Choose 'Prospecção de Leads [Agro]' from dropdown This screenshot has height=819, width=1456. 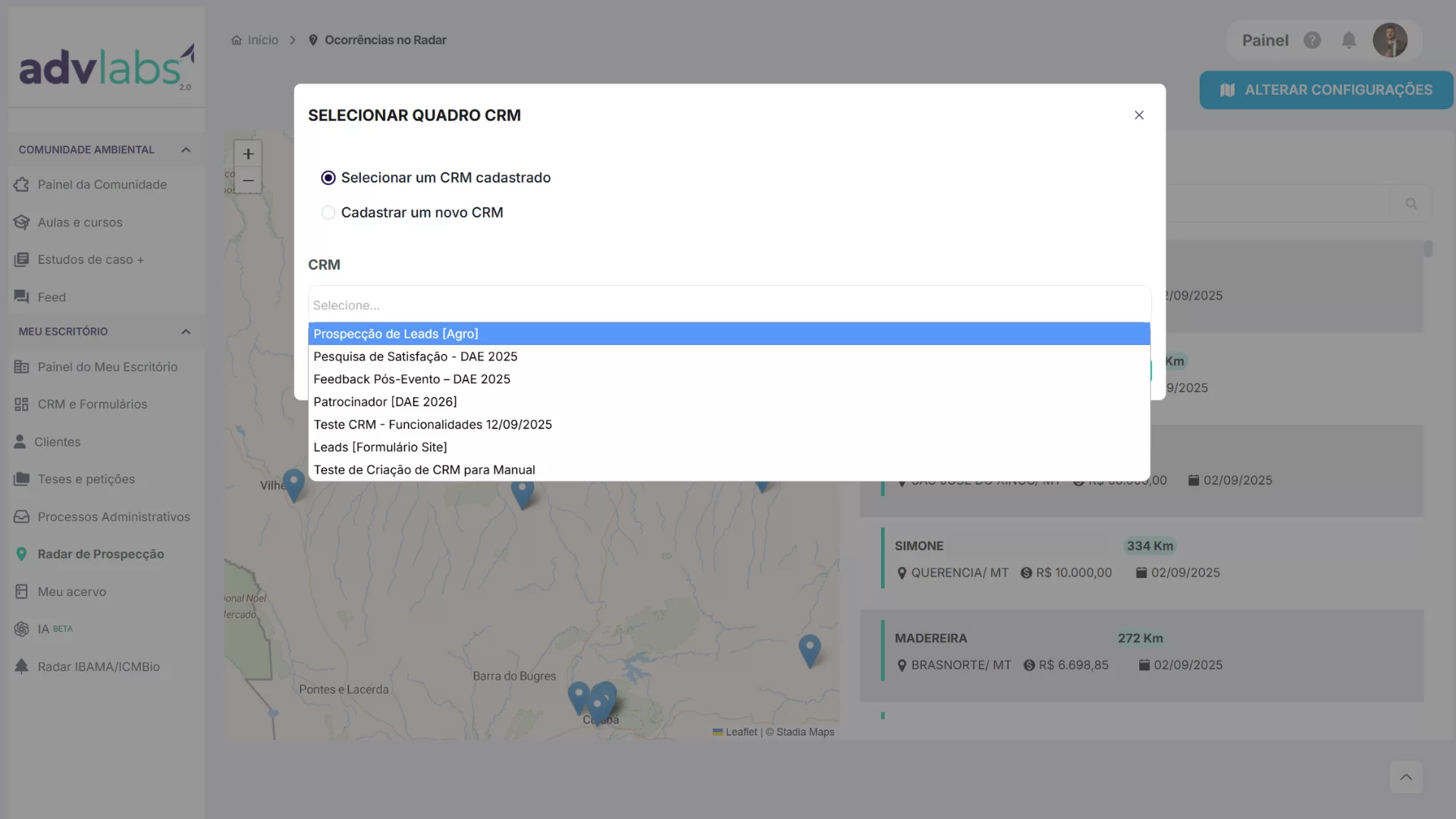[x=395, y=334]
